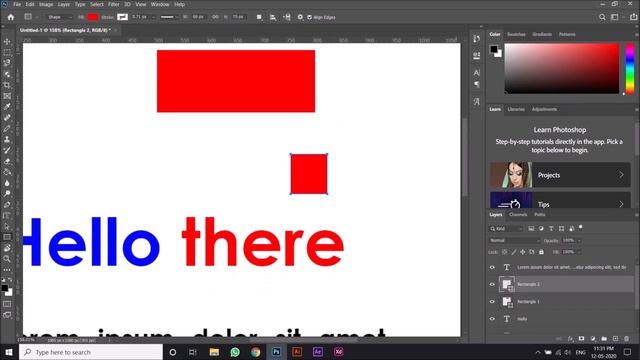Select the Path Selection arrow tool
Viewport: 640px width, 360px height.
(7, 227)
